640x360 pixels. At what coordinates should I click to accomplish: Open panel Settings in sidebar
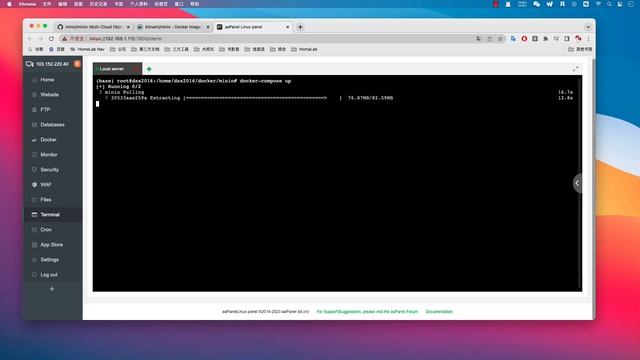pos(52,260)
